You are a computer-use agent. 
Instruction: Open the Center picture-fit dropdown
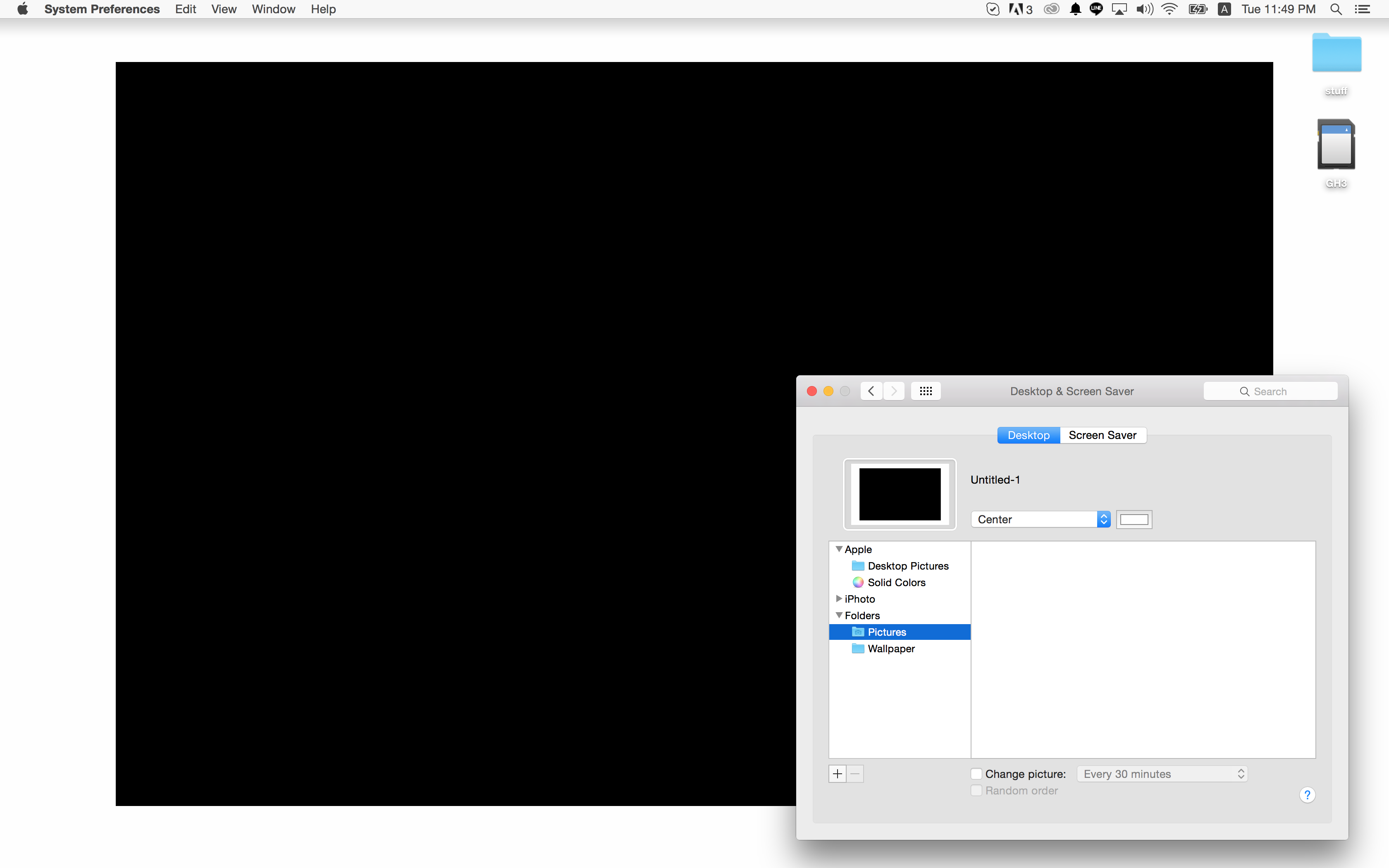point(1040,519)
